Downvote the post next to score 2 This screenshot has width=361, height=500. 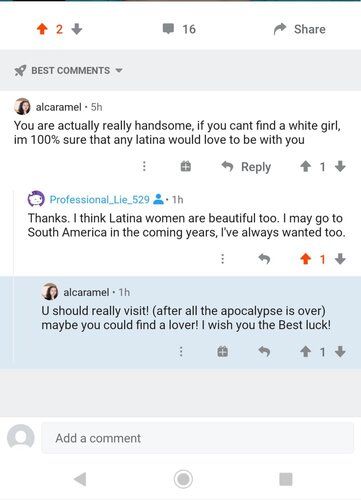(77, 29)
